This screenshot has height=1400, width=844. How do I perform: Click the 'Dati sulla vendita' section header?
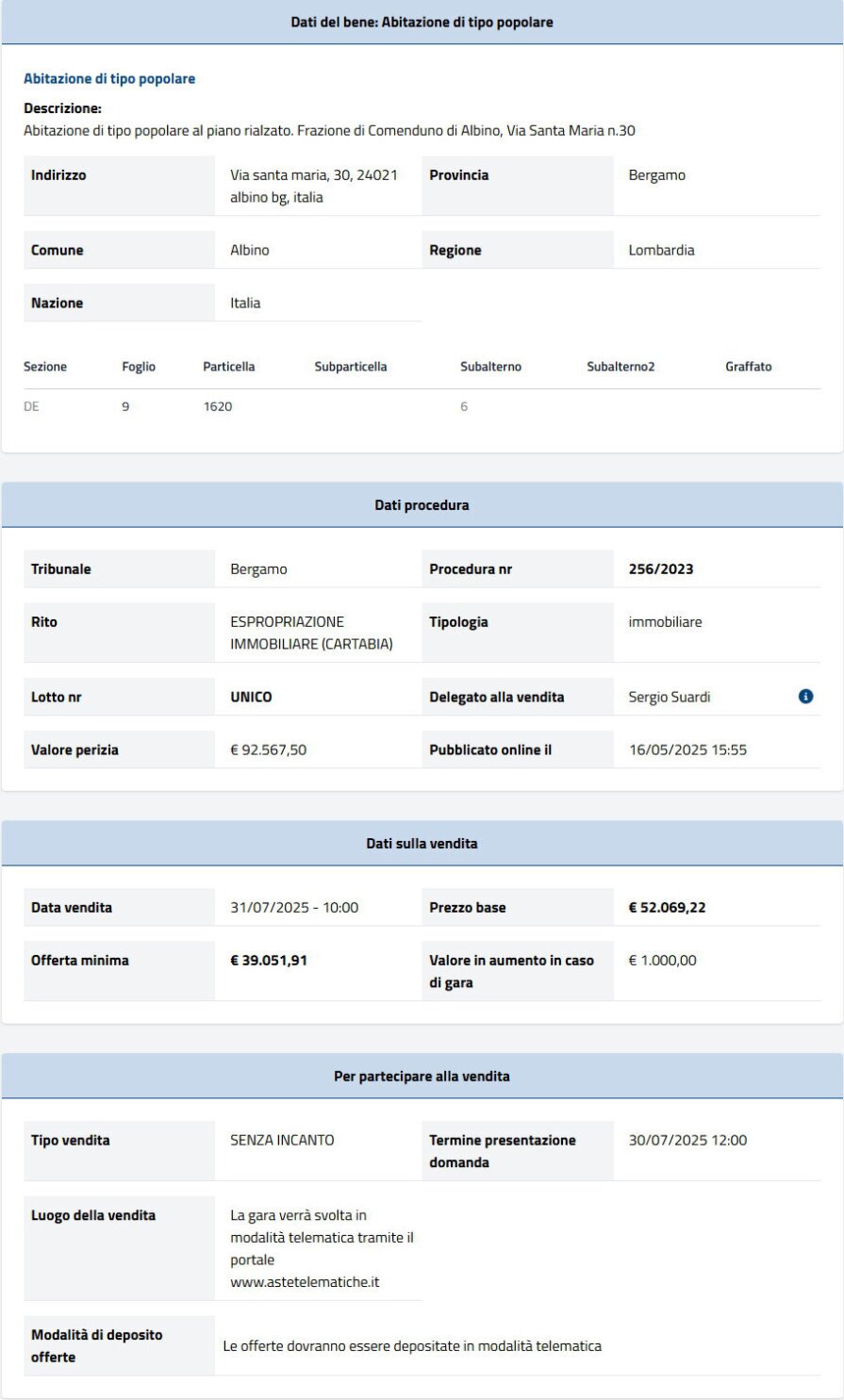click(x=422, y=844)
